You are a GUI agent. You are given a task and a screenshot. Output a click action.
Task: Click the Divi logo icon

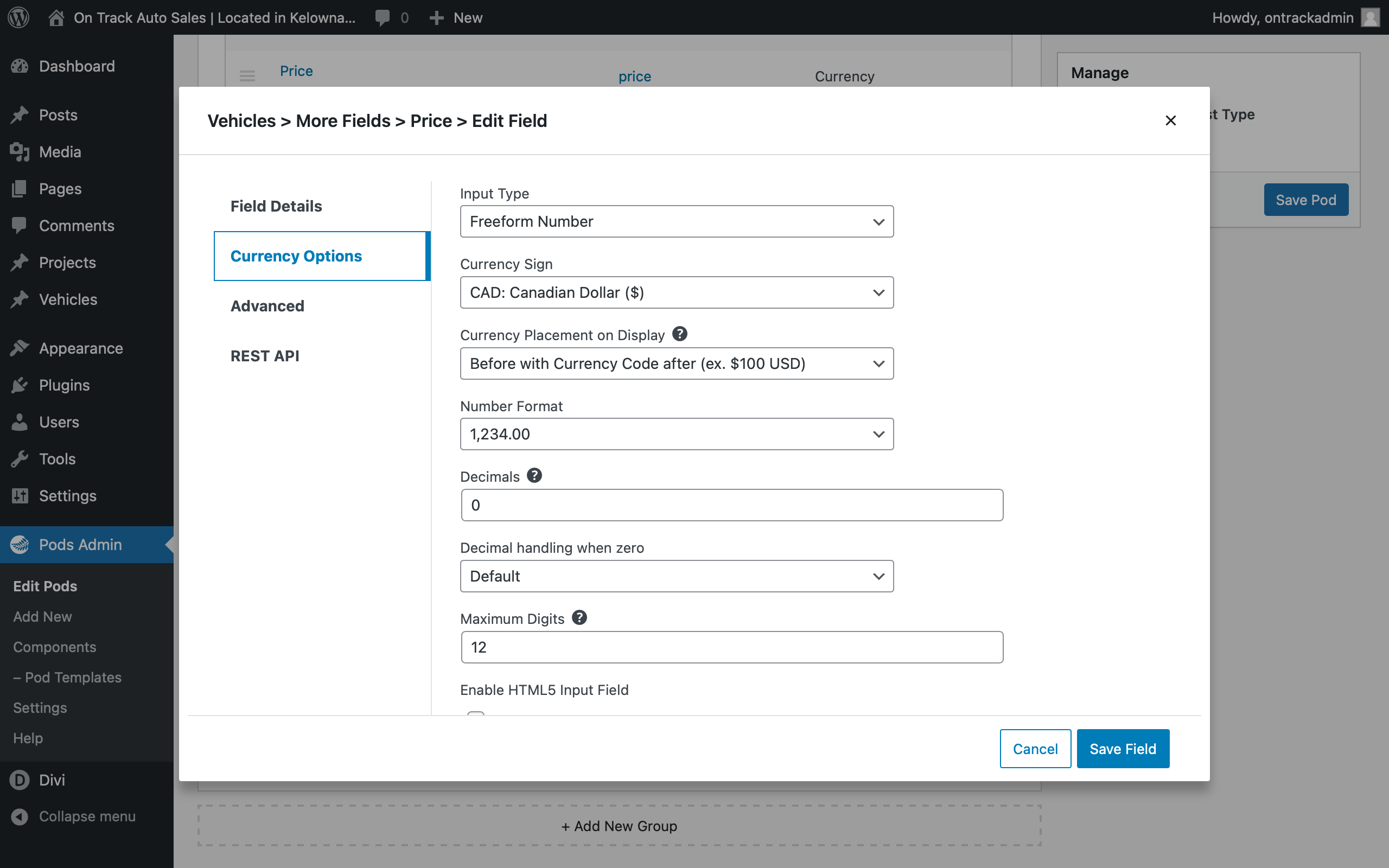pos(20,780)
